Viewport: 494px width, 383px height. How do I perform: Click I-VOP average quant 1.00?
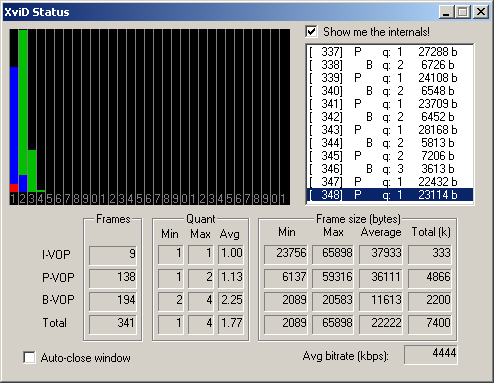click(x=231, y=255)
